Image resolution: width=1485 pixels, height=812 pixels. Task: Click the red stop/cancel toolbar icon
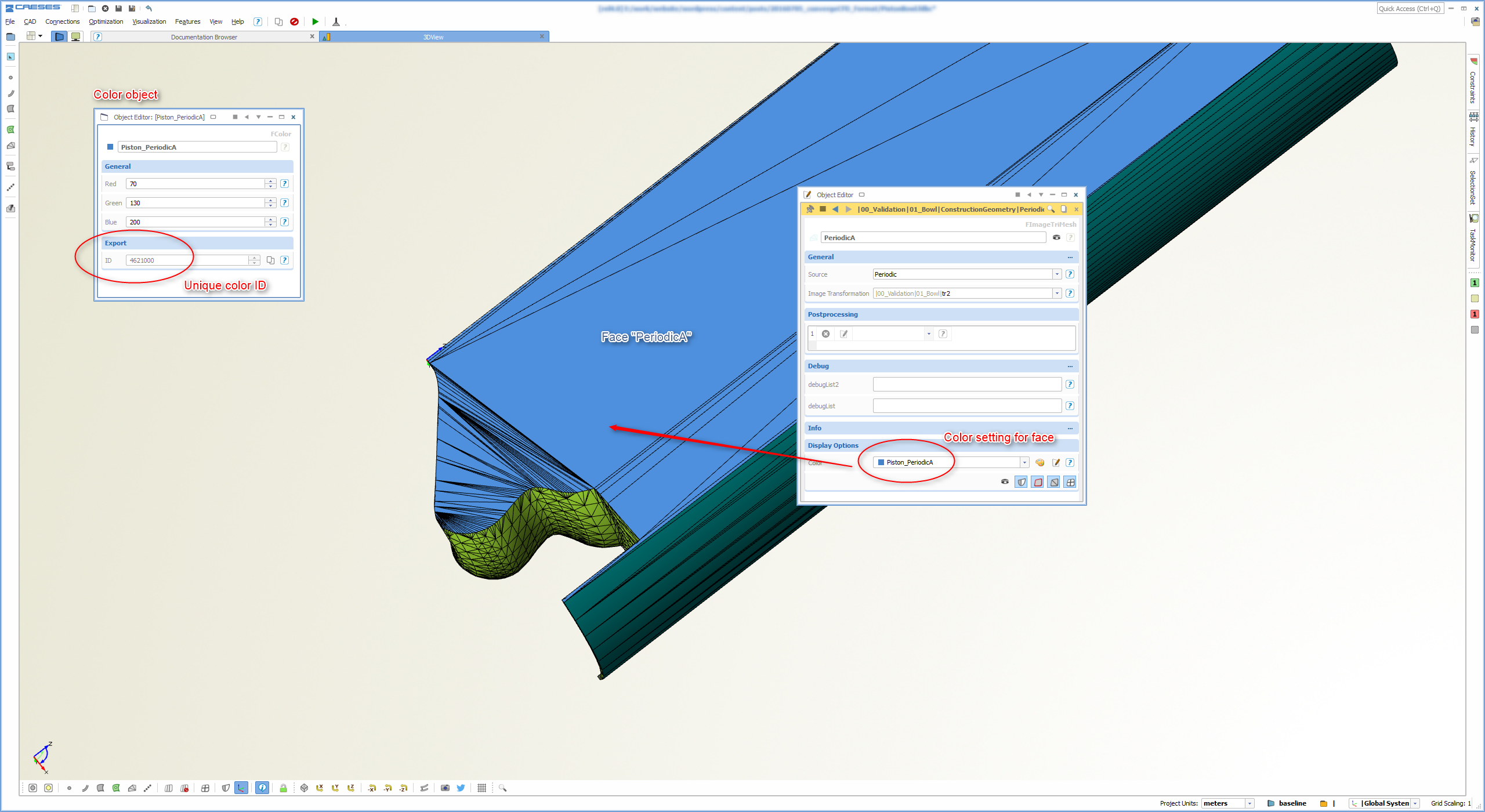pos(294,22)
